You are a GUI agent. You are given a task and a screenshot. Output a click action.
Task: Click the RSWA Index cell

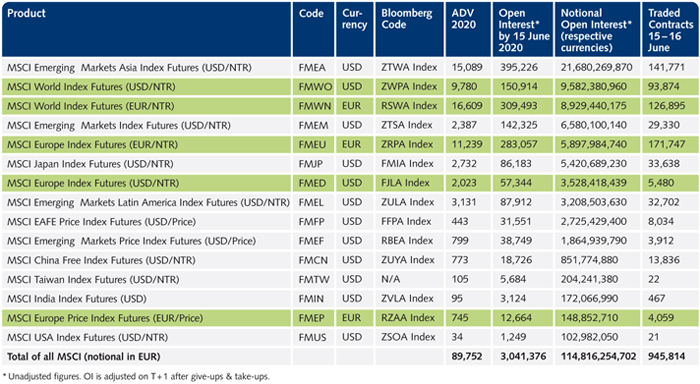coord(409,106)
